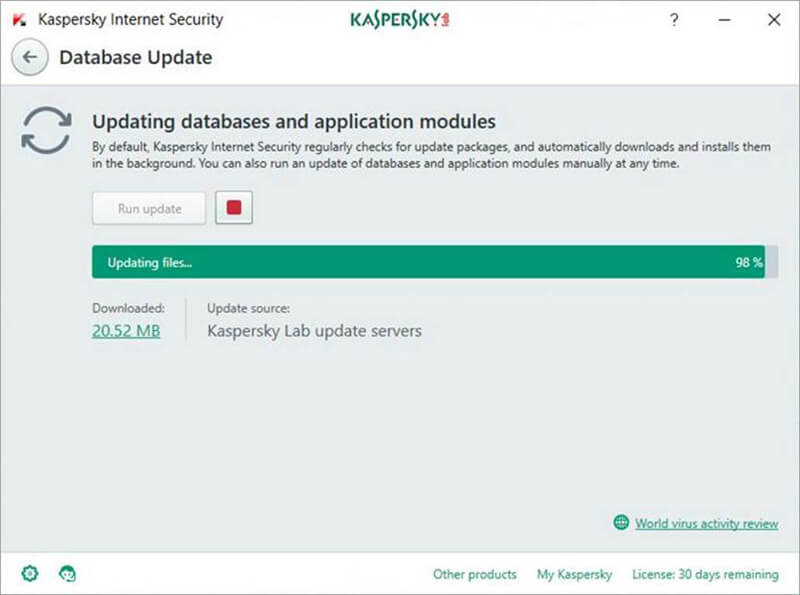This screenshot has height=595, width=800.
Task: Close the Kaspersky window
Action: pyautogui.click(x=774, y=20)
